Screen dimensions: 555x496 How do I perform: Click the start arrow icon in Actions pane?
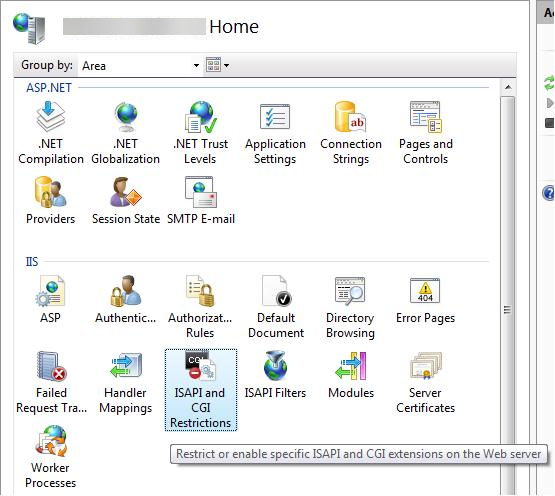point(550,103)
